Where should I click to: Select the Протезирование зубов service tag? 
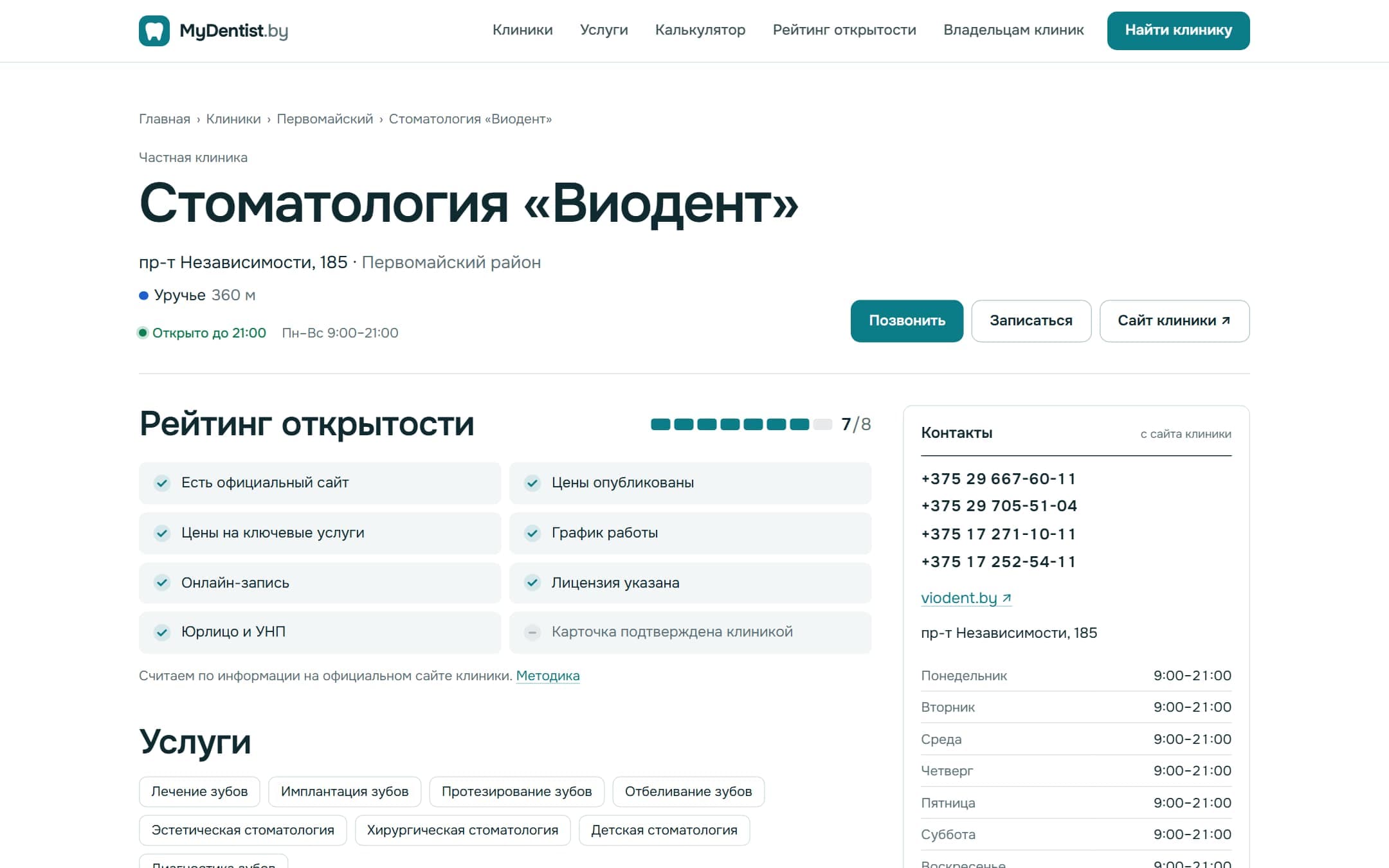tap(516, 791)
